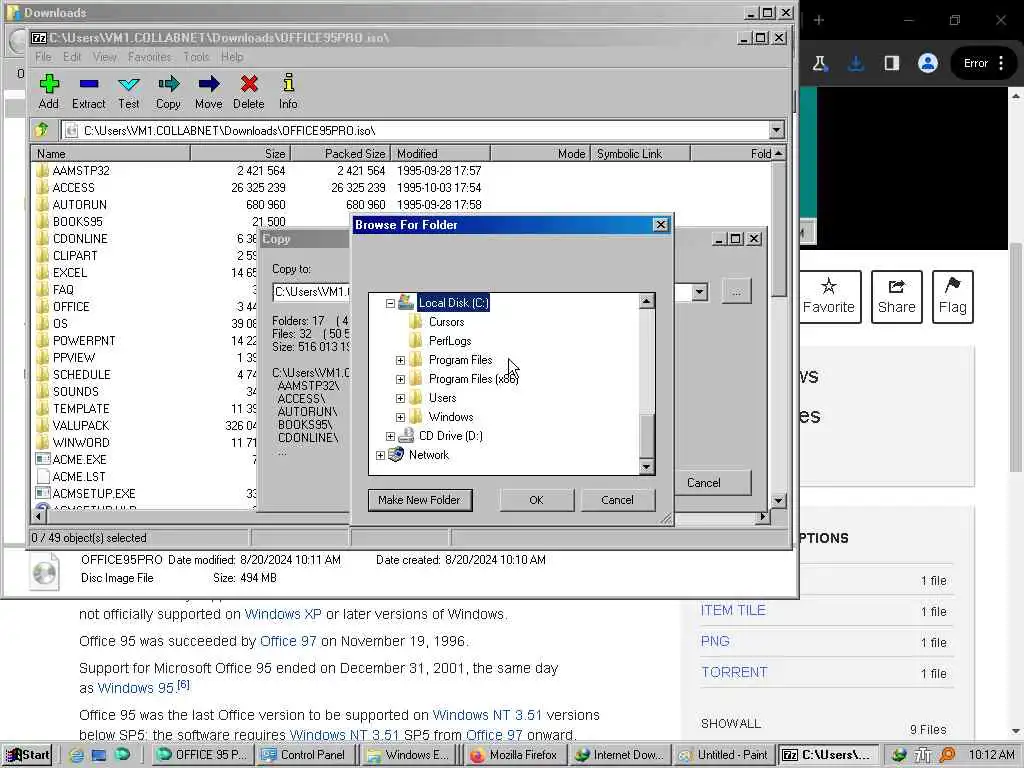Open the PNG download link
The image size is (1024, 768).
pyautogui.click(x=715, y=641)
